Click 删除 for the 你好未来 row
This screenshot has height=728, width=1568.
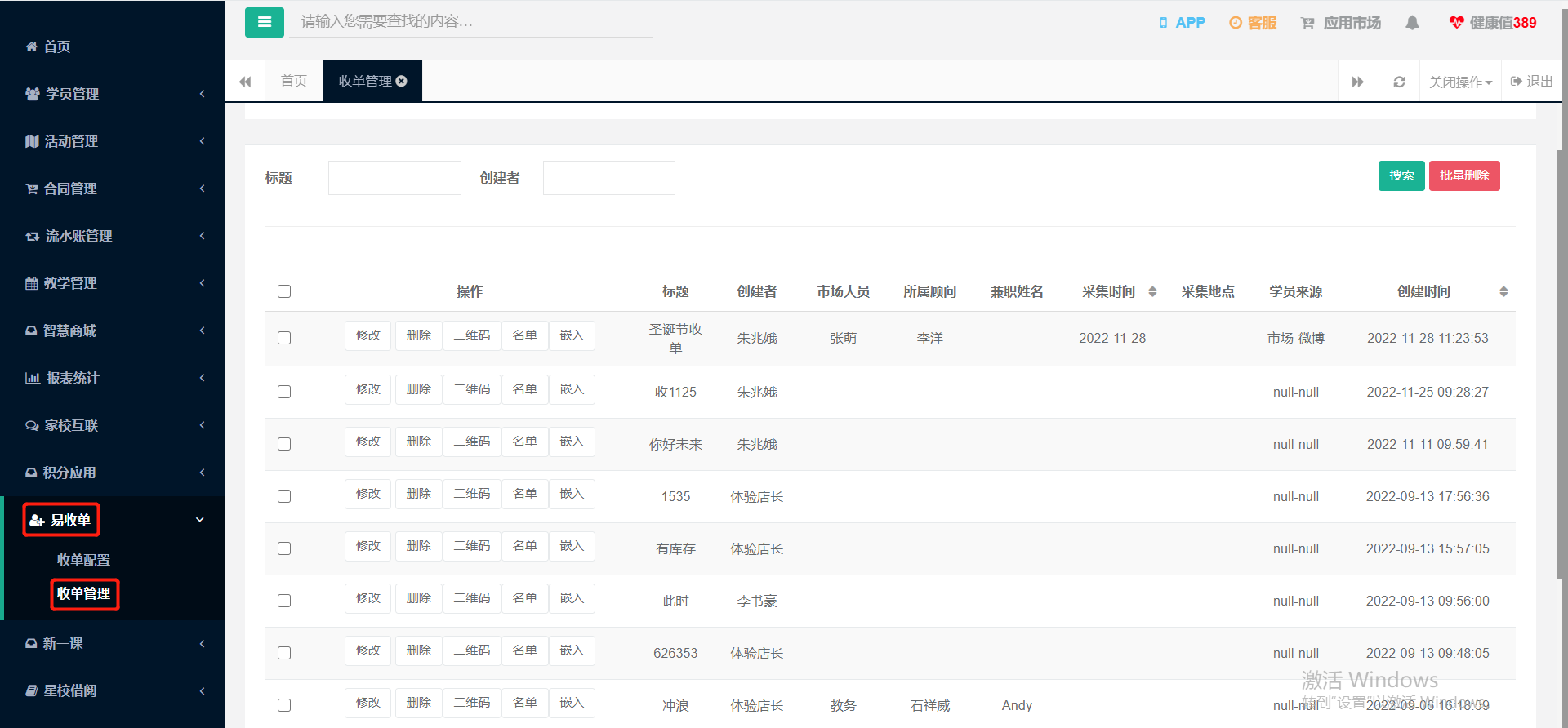[419, 442]
